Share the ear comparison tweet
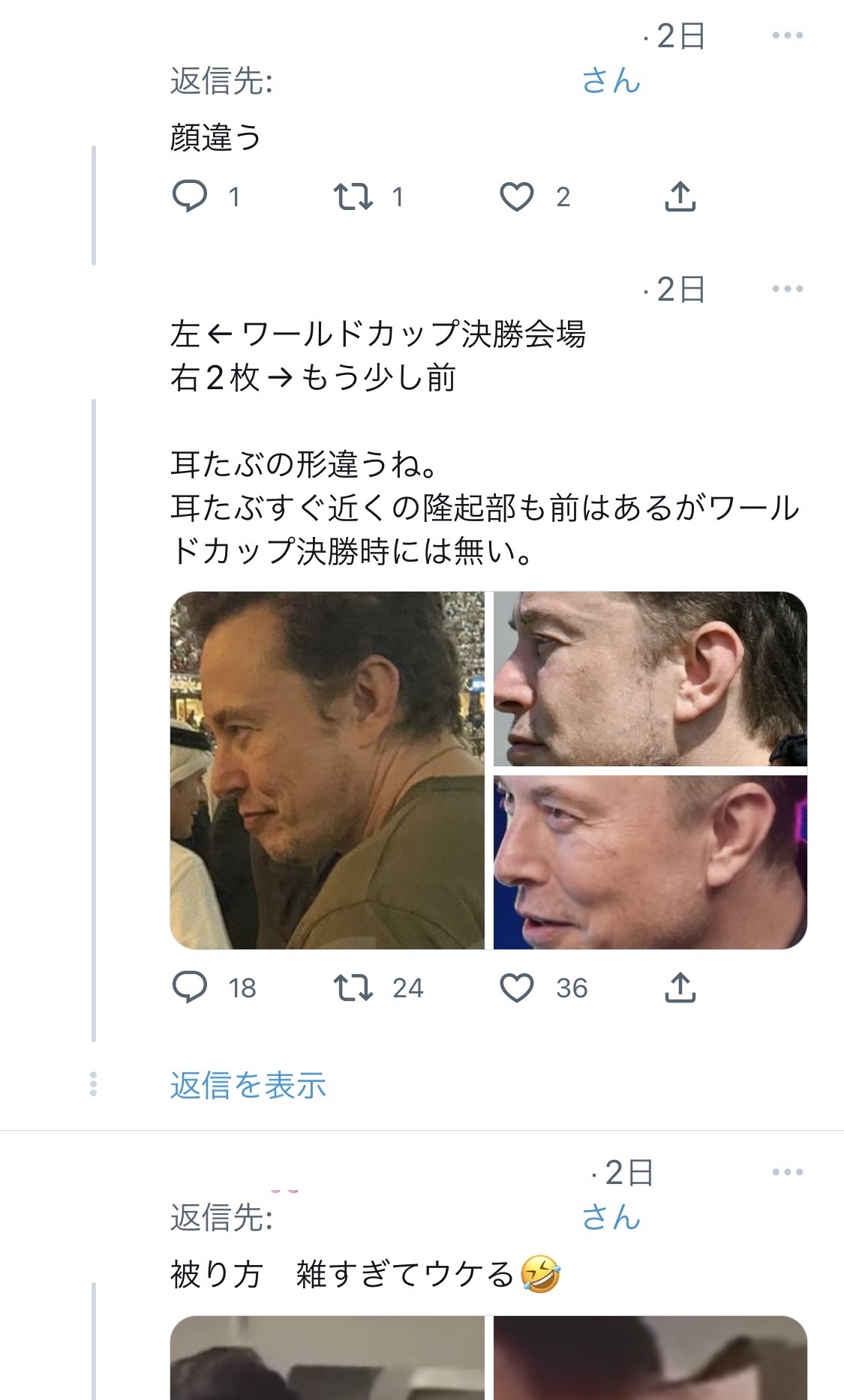The height and width of the screenshot is (1400, 844). pos(680,988)
